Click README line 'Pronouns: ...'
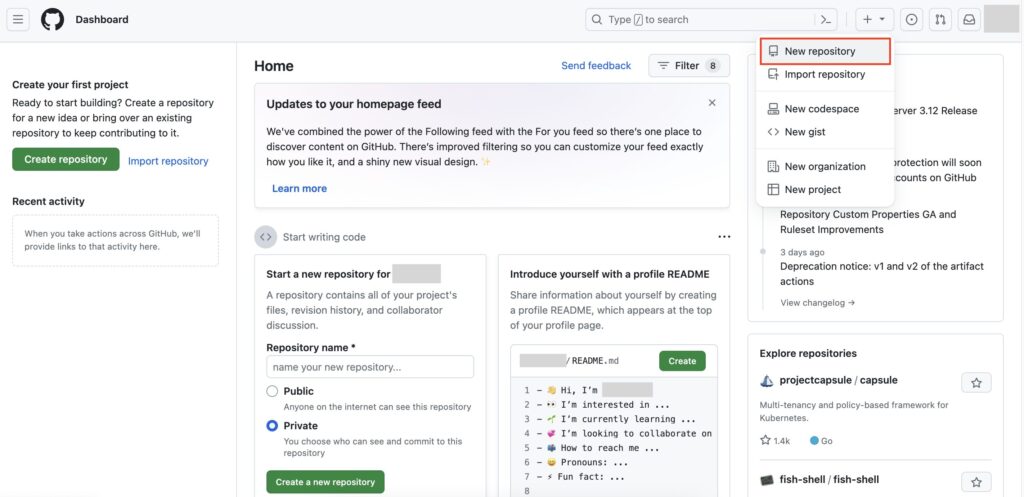This screenshot has height=497, width=1024. [x=594, y=462]
